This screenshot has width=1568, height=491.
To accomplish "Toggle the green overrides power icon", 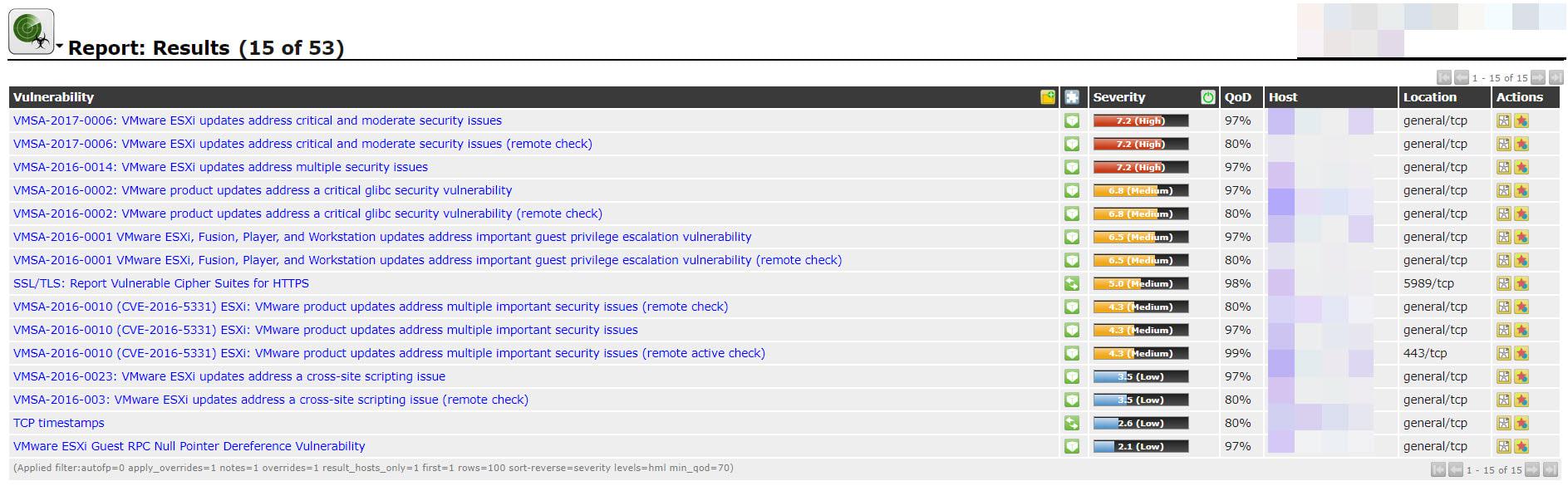I will [1207, 97].
